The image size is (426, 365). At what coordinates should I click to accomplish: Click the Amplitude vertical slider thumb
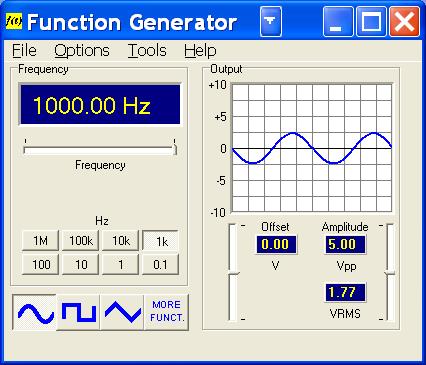click(x=389, y=273)
